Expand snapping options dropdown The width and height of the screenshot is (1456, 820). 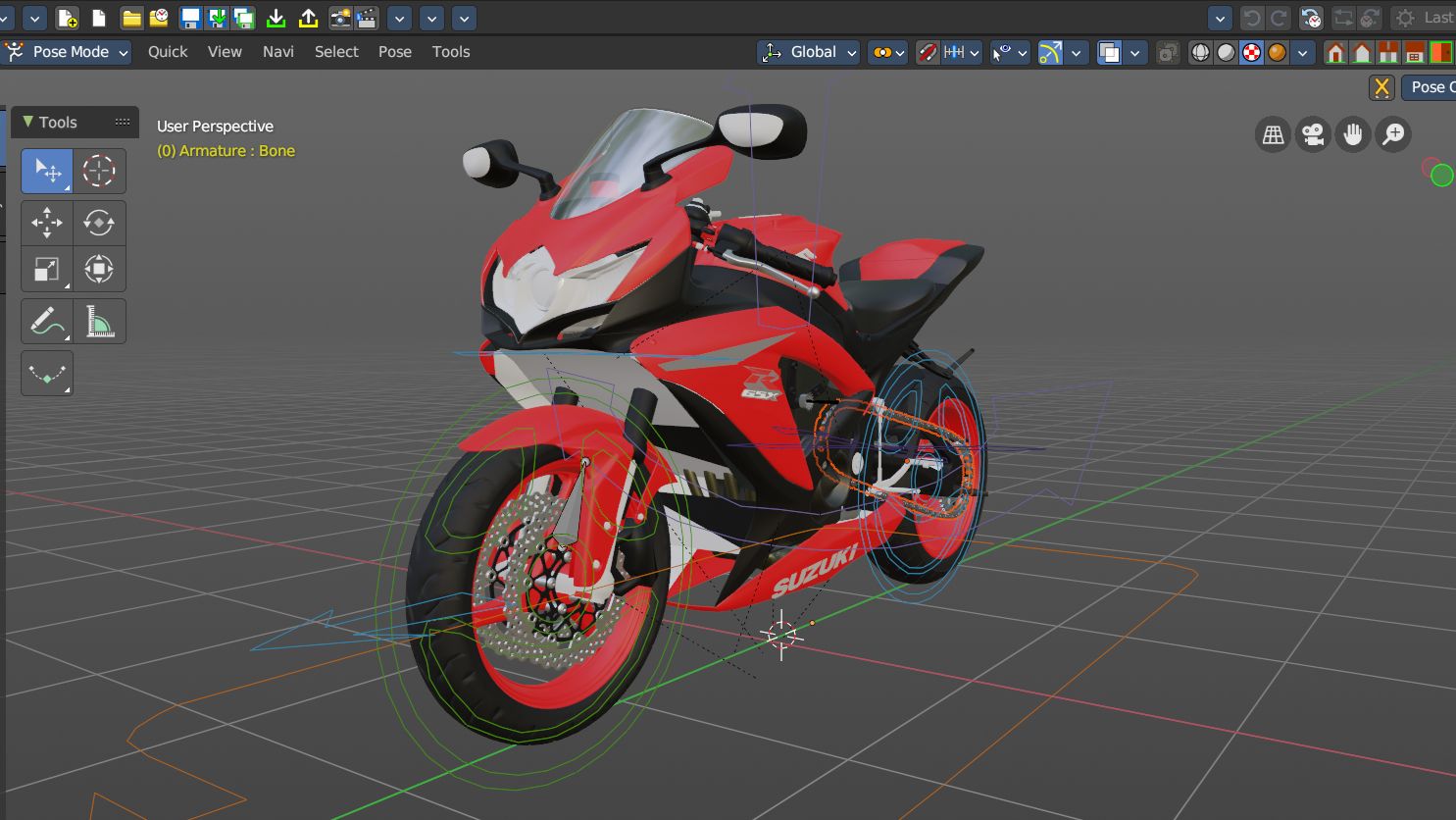[962, 52]
